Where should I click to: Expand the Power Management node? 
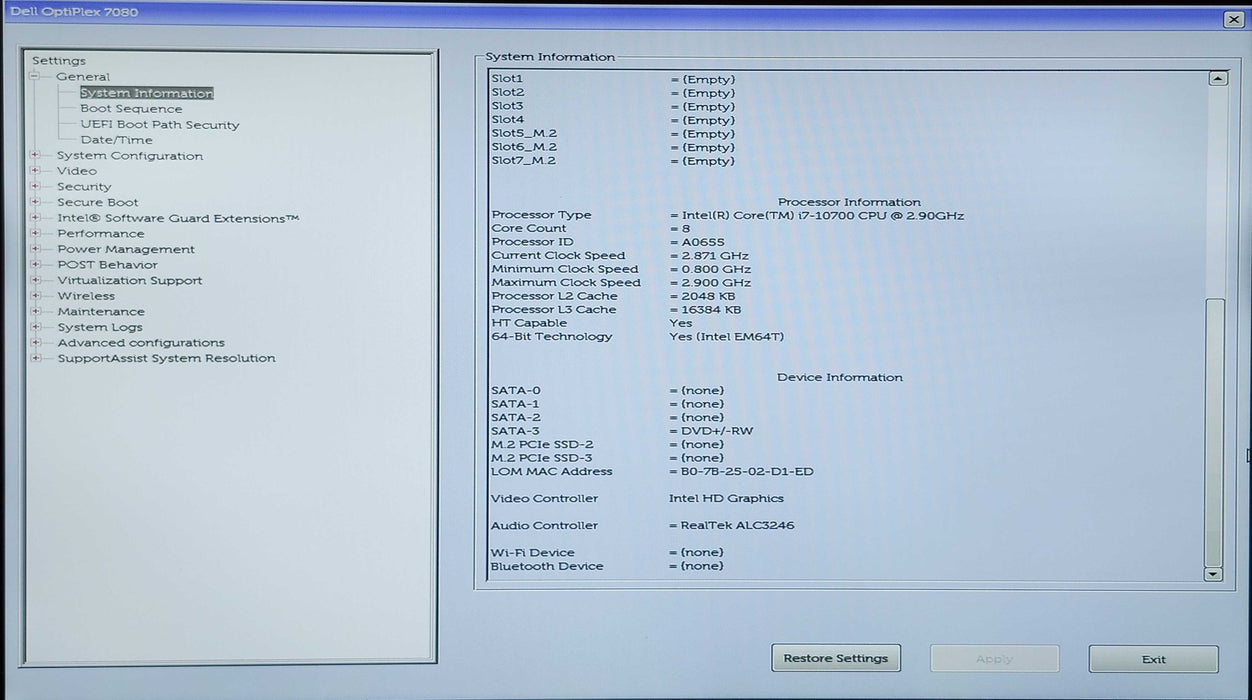[x=35, y=249]
